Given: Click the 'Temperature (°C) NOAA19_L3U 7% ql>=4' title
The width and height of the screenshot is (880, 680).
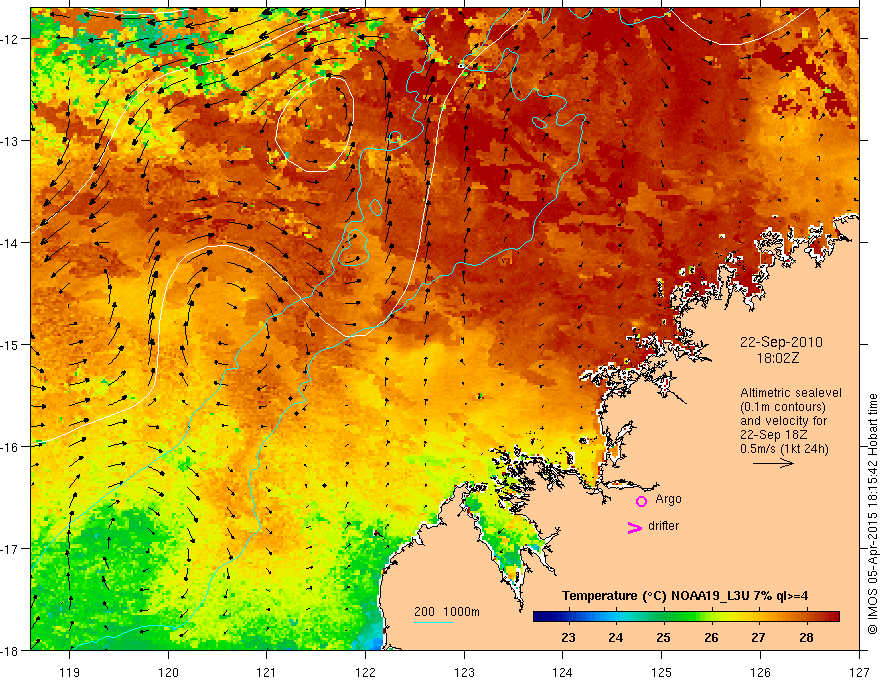Looking at the screenshot, I should [685, 596].
